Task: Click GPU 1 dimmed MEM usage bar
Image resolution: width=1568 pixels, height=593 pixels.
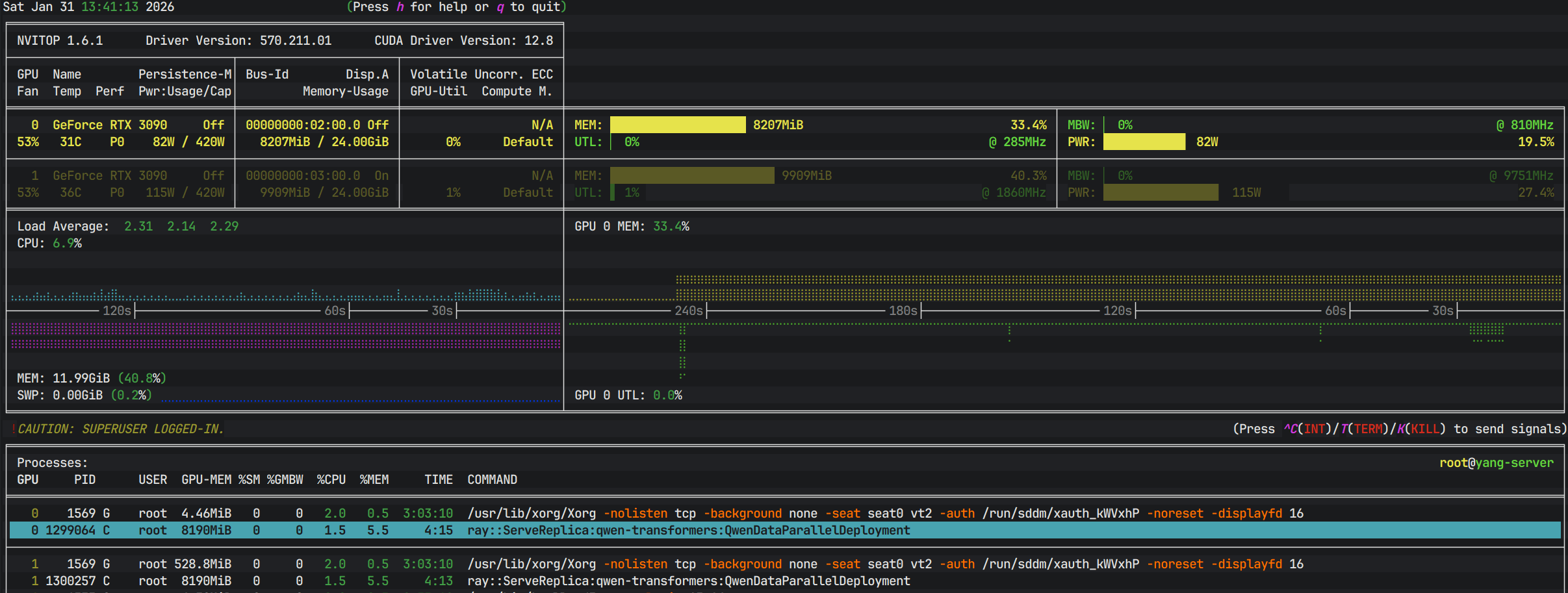Action: coord(692,175)
